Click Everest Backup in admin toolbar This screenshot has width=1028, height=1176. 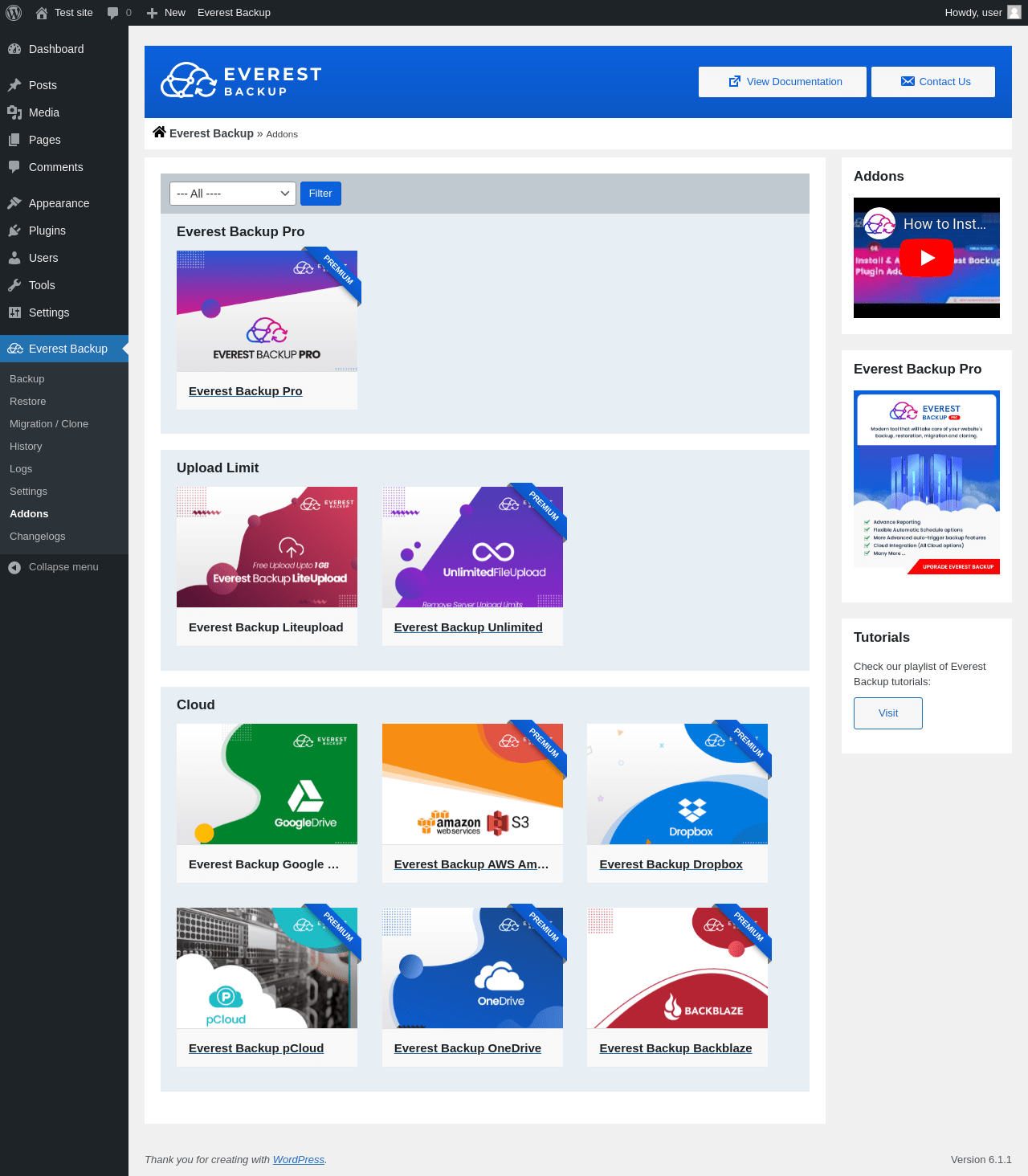click(234, 13)
